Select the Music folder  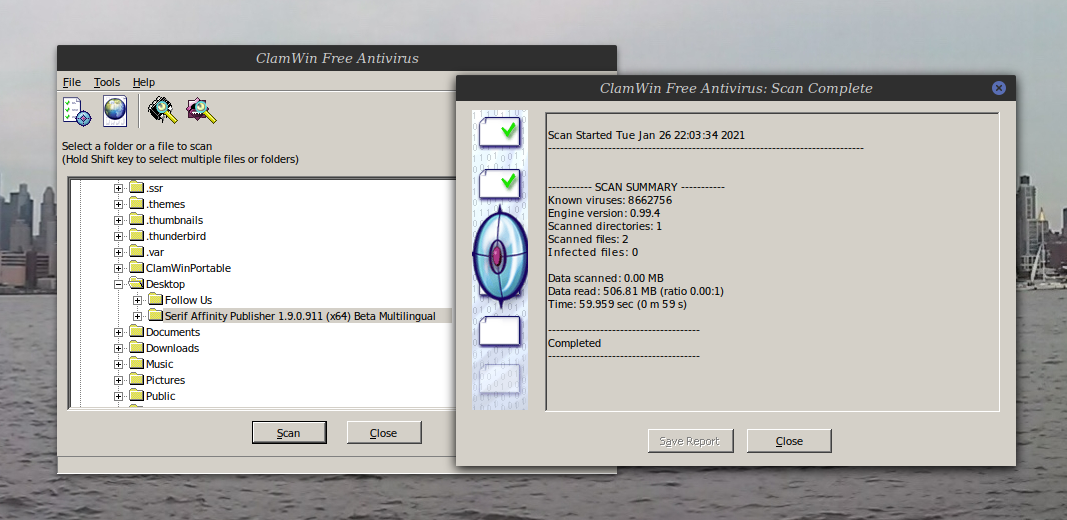click(x=159, y=364)
